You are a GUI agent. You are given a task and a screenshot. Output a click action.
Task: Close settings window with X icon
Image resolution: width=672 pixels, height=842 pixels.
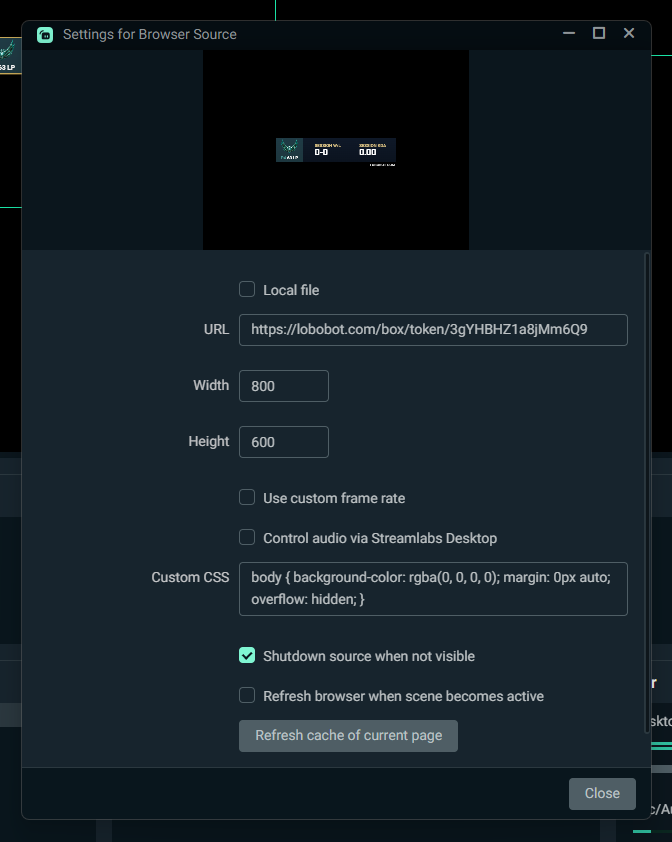[x=629, y=34]
